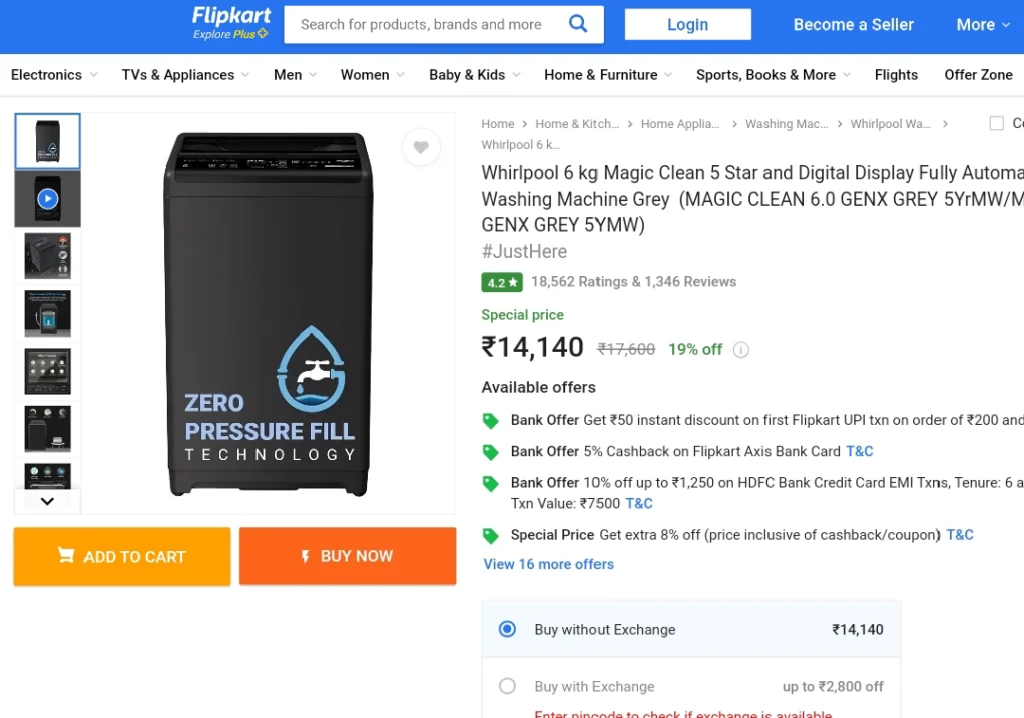Image resolution: width=1024 pixels, height=718 pixels.
Task: Click the ADD TO CART button
Action: click(x=122, y=557)
